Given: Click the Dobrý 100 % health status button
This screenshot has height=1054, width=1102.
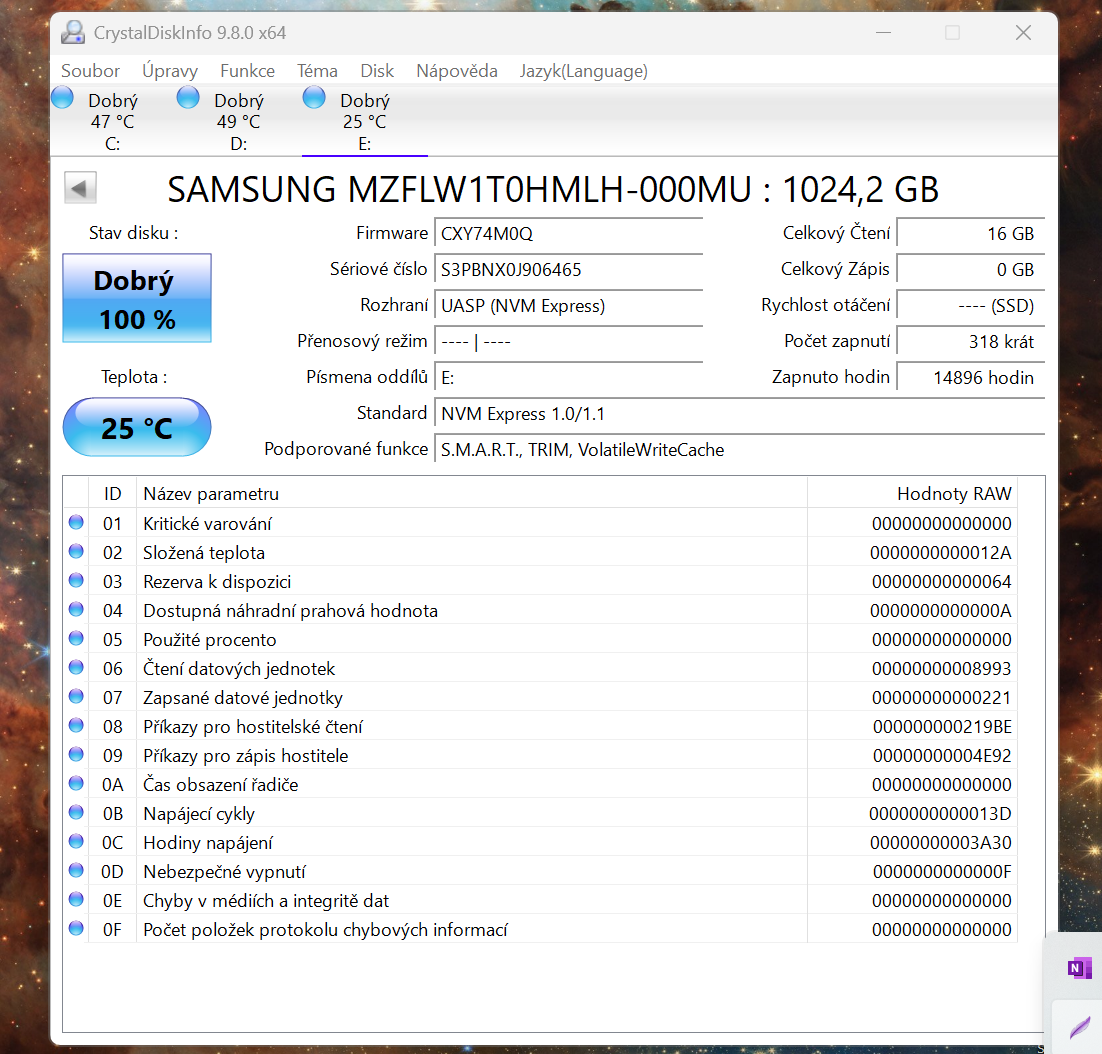Looking at the screenshot, I should (136, 297).
